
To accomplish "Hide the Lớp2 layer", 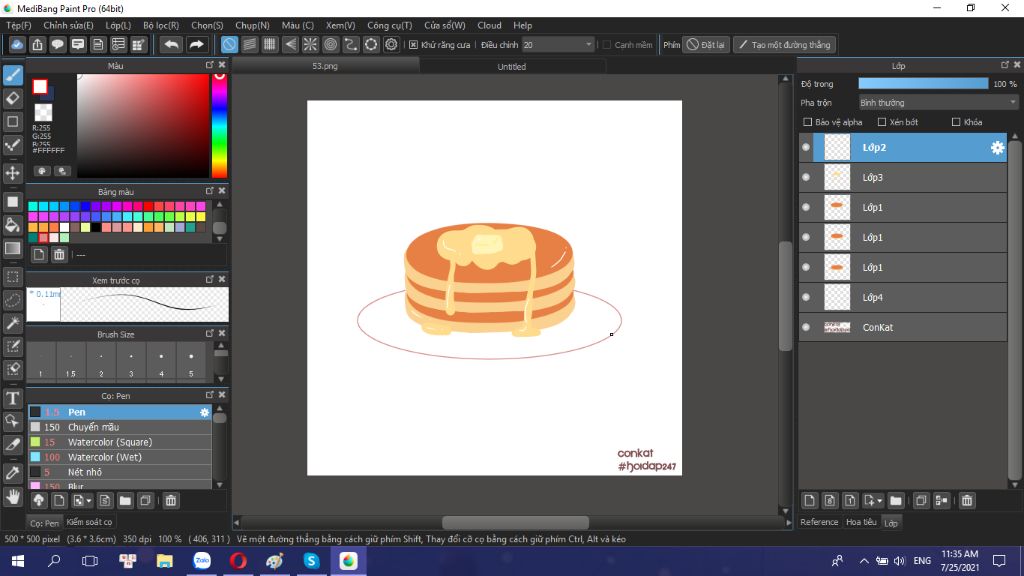I will pos(806,148).
